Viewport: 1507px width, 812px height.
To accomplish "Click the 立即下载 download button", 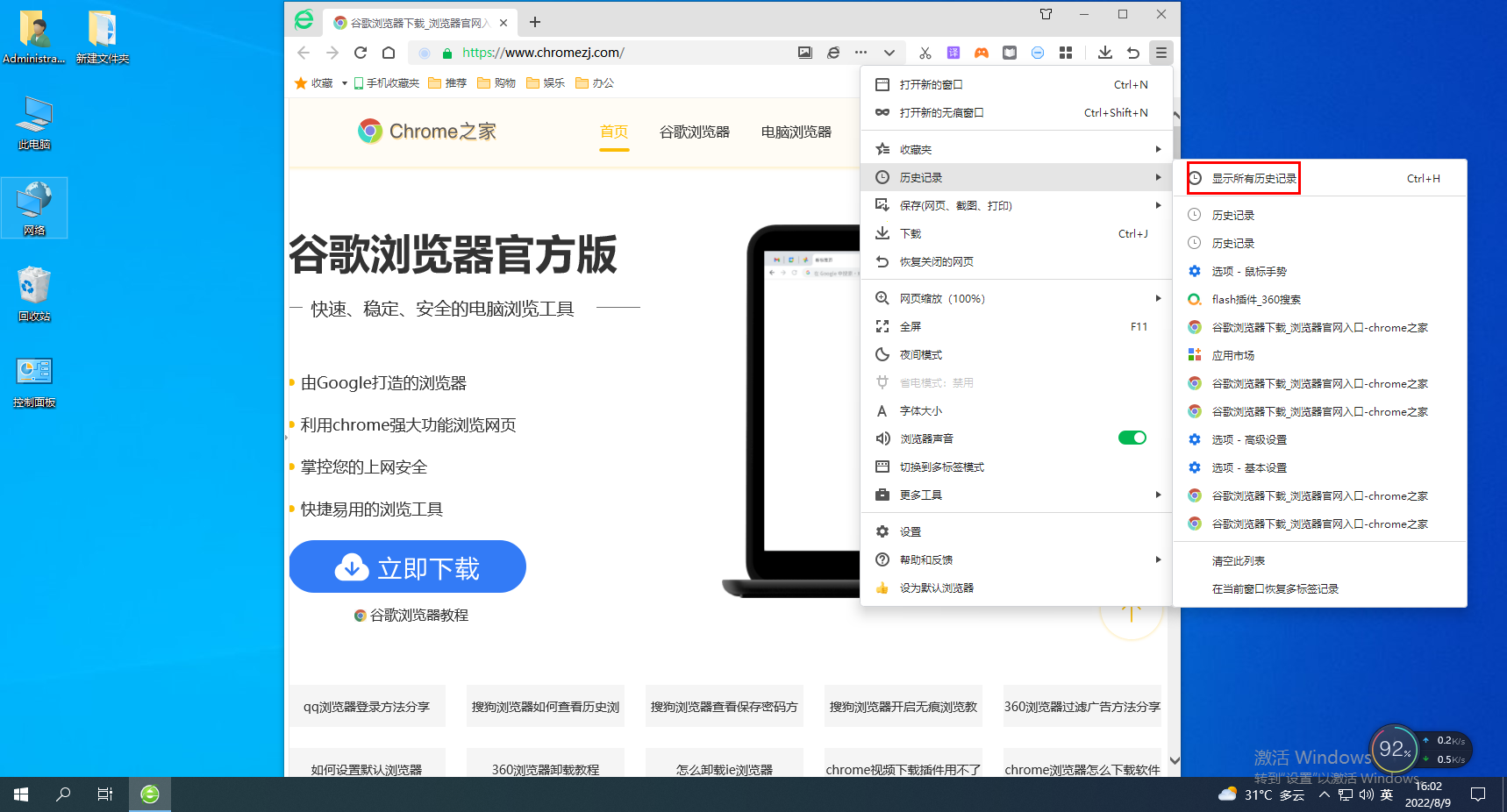I will (408, 567).
